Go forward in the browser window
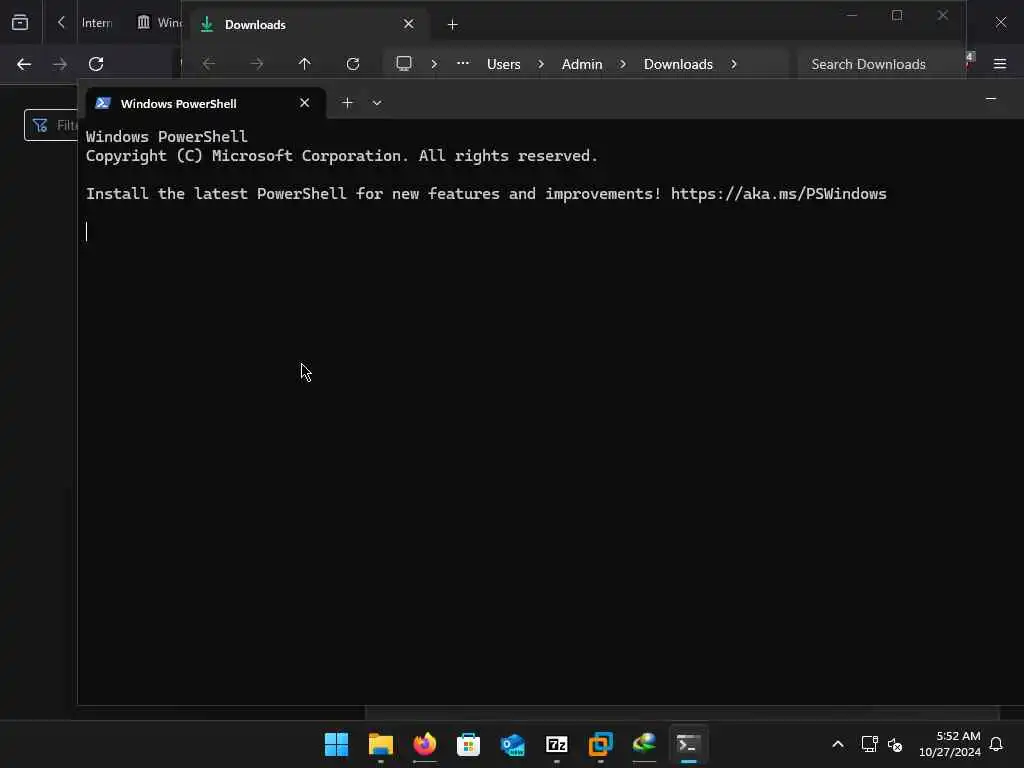 click(59, 64)
